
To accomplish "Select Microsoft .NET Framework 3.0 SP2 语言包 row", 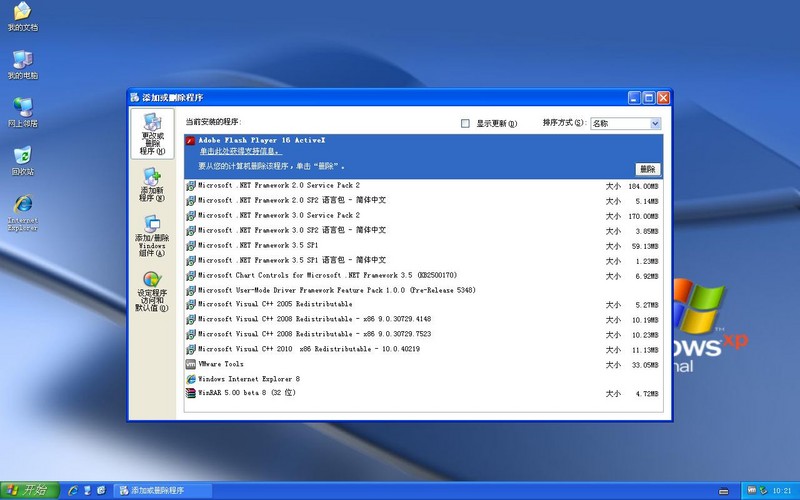I will (423, 231).
